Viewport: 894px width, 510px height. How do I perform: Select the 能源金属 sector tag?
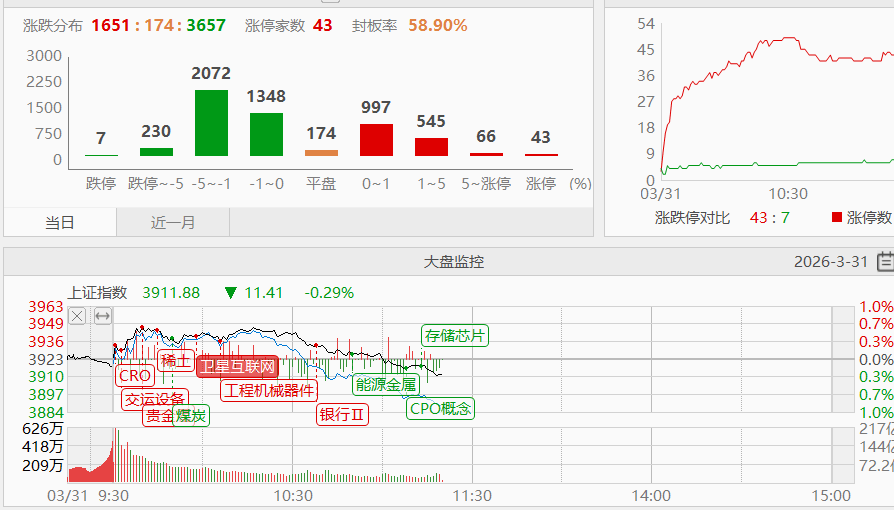coord(385,383)
